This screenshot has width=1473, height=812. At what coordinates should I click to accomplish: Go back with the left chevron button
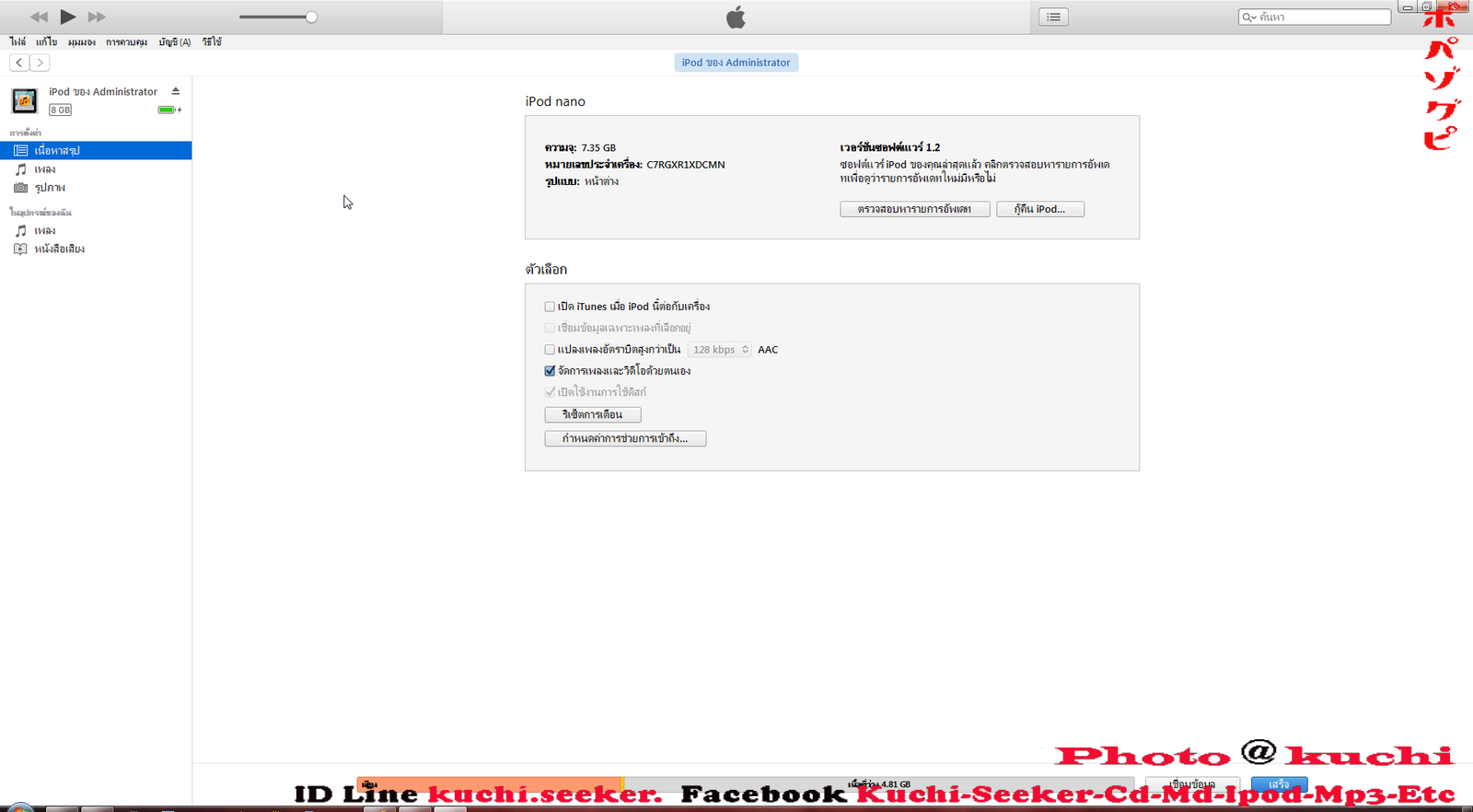coord(19,63)
